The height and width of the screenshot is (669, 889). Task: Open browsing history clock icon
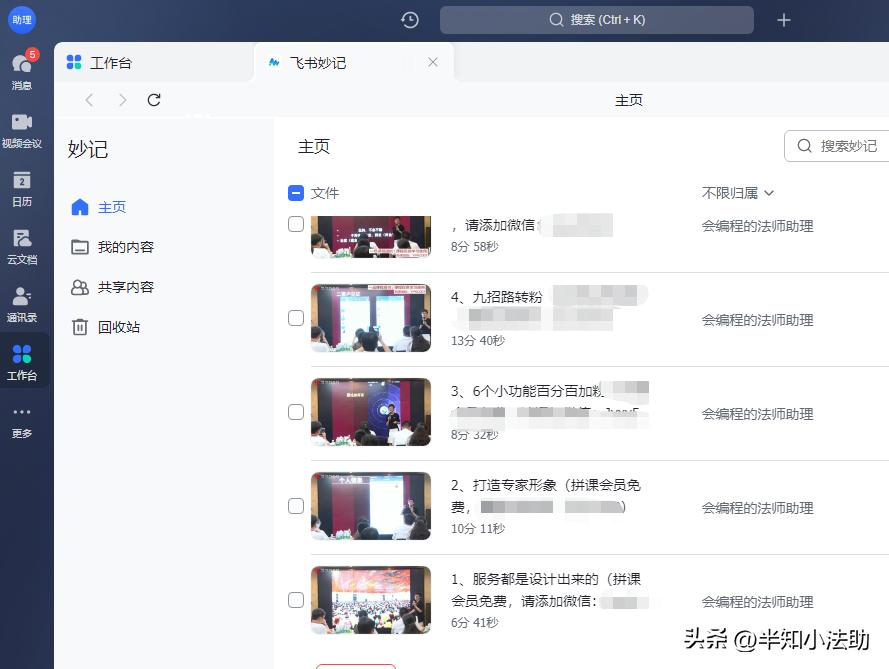click(x=409, y=19)
